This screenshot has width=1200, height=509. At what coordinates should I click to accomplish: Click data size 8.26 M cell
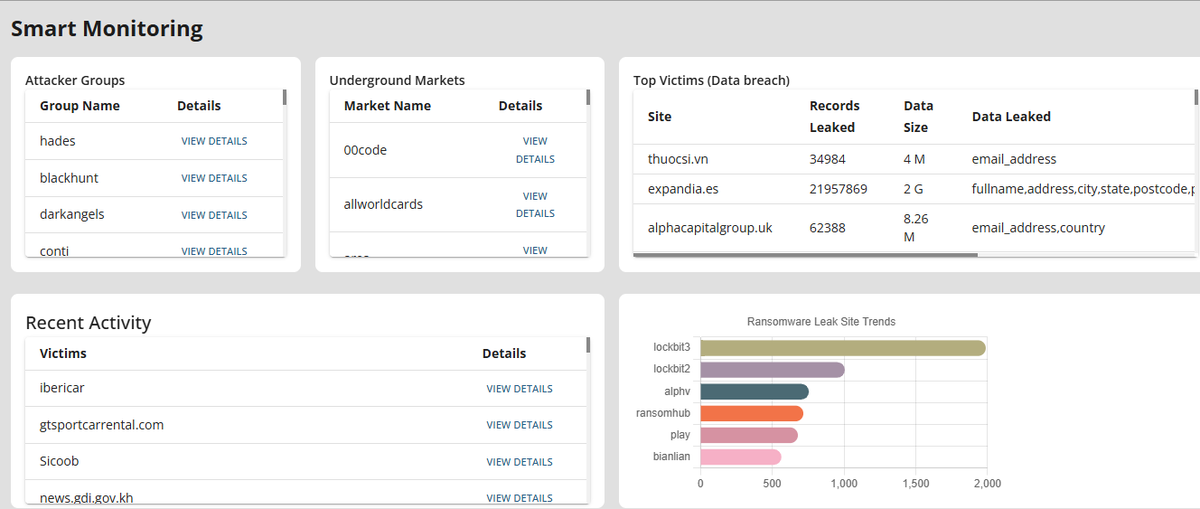916,228
